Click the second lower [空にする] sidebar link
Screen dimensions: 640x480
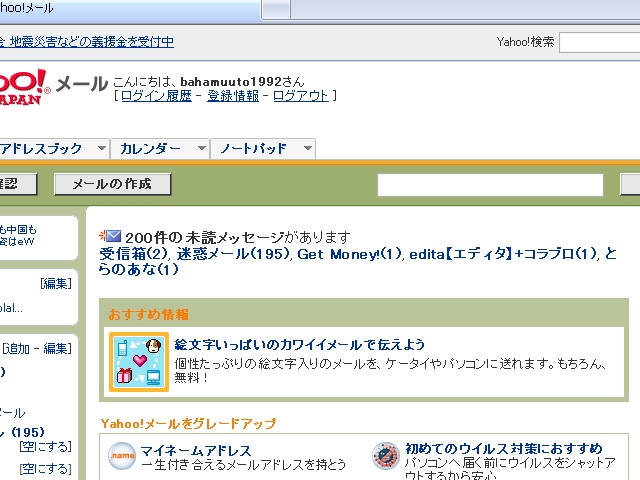[46, 469]
